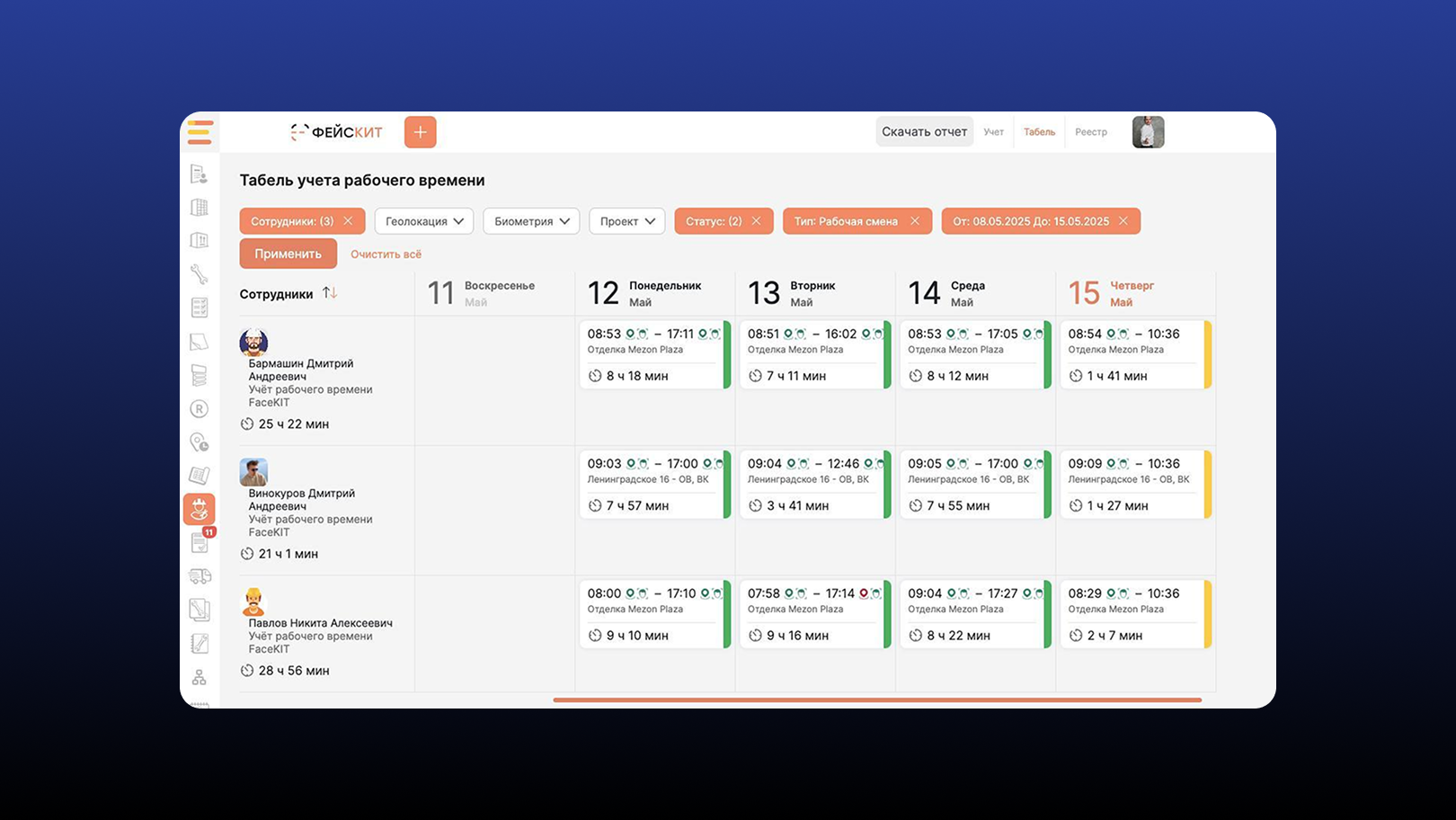Open the hamburger menu in the sidebar
This screenshot has width=1456, height=820.
[x=200, y=132]
